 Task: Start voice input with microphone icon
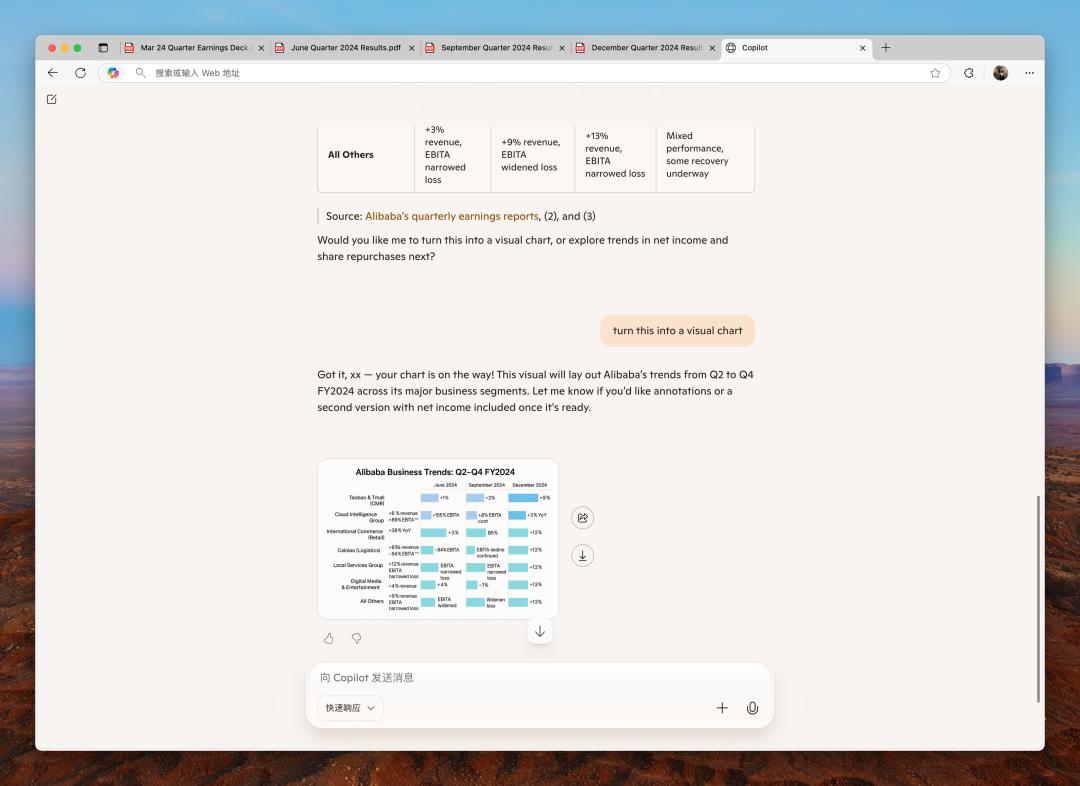[x=752, y=707]
